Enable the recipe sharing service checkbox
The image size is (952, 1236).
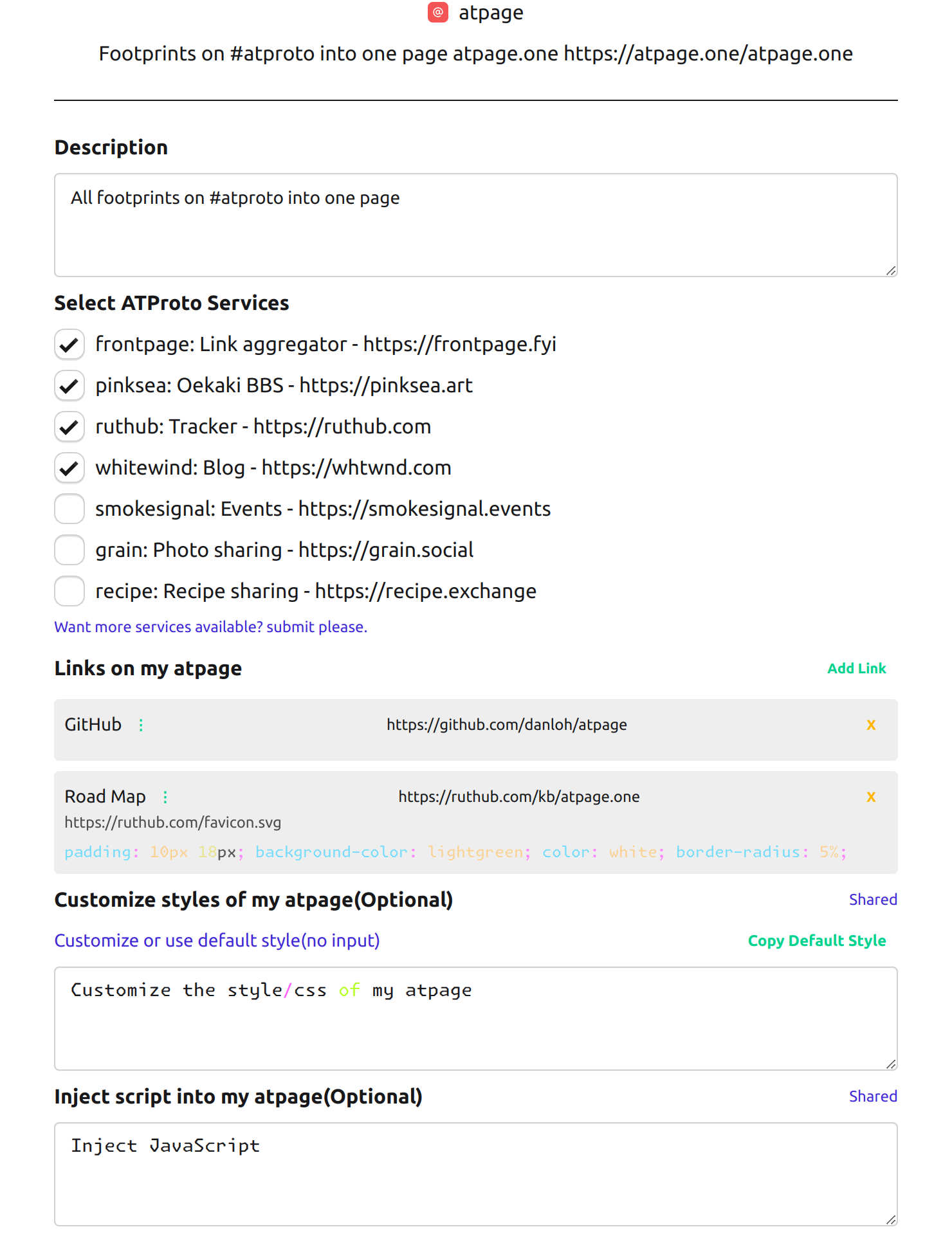(x=69, y=592)
